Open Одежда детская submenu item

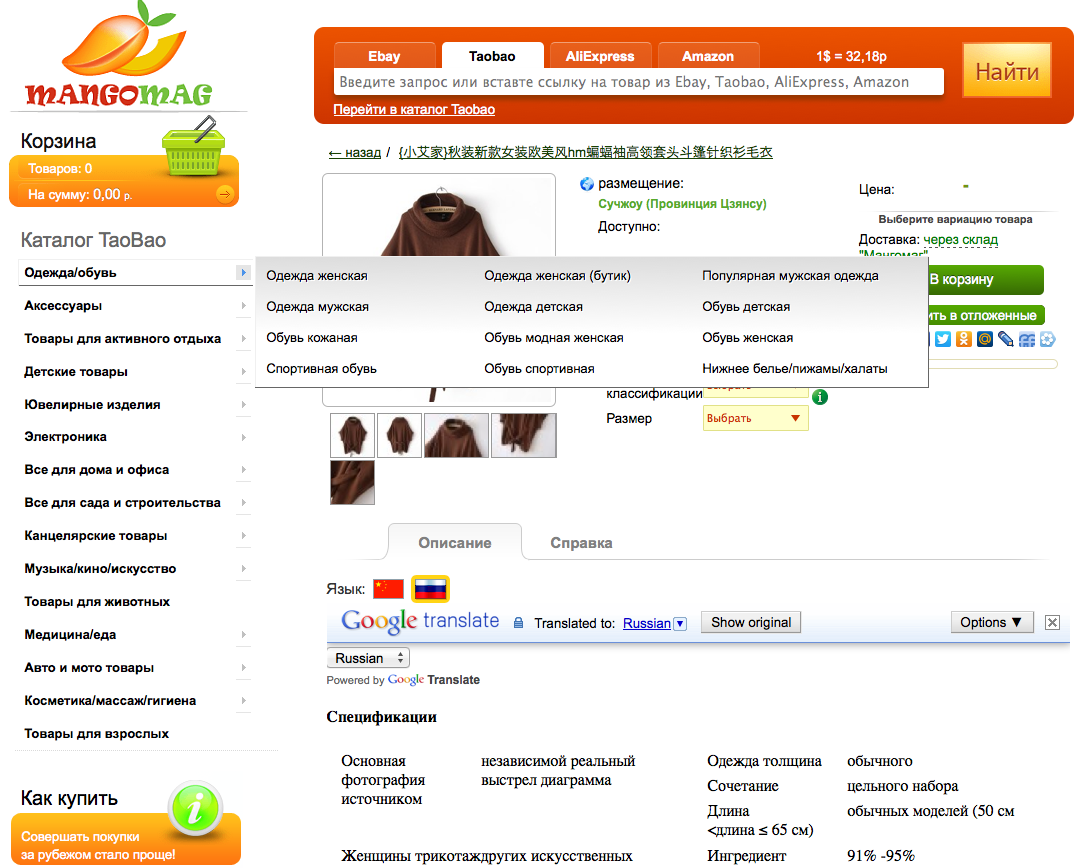pyautogui.click(x=533, y=306)
